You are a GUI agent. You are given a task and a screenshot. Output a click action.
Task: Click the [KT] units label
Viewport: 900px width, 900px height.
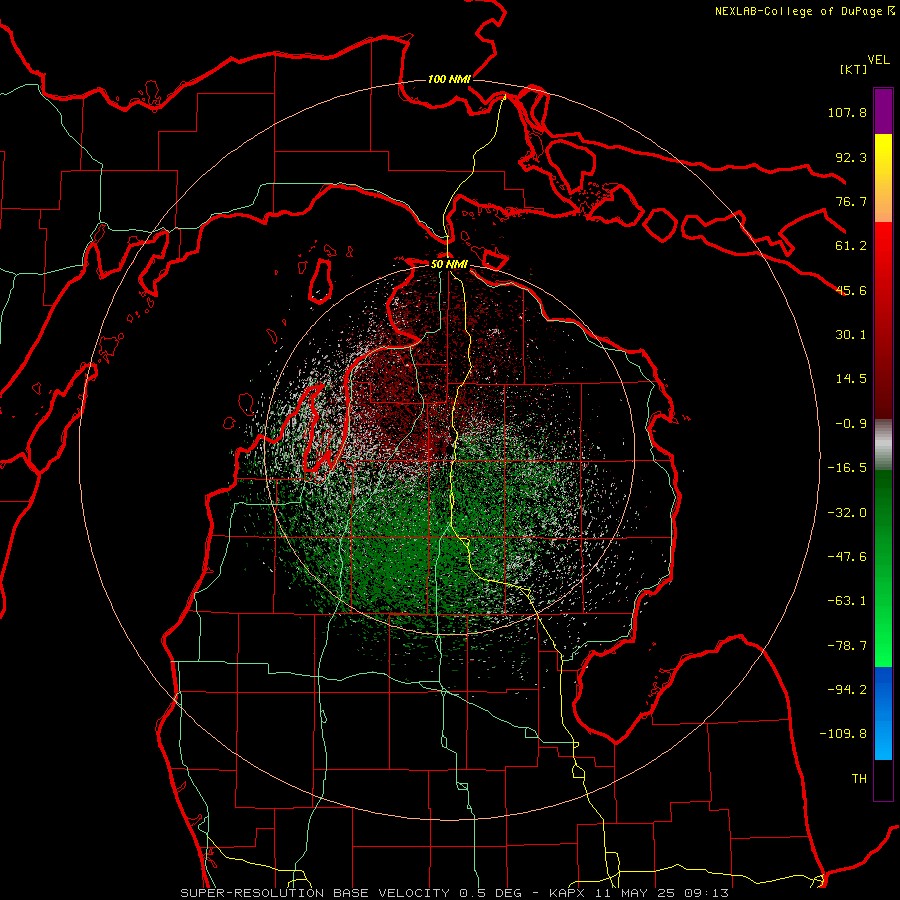[x=853, y=69]
